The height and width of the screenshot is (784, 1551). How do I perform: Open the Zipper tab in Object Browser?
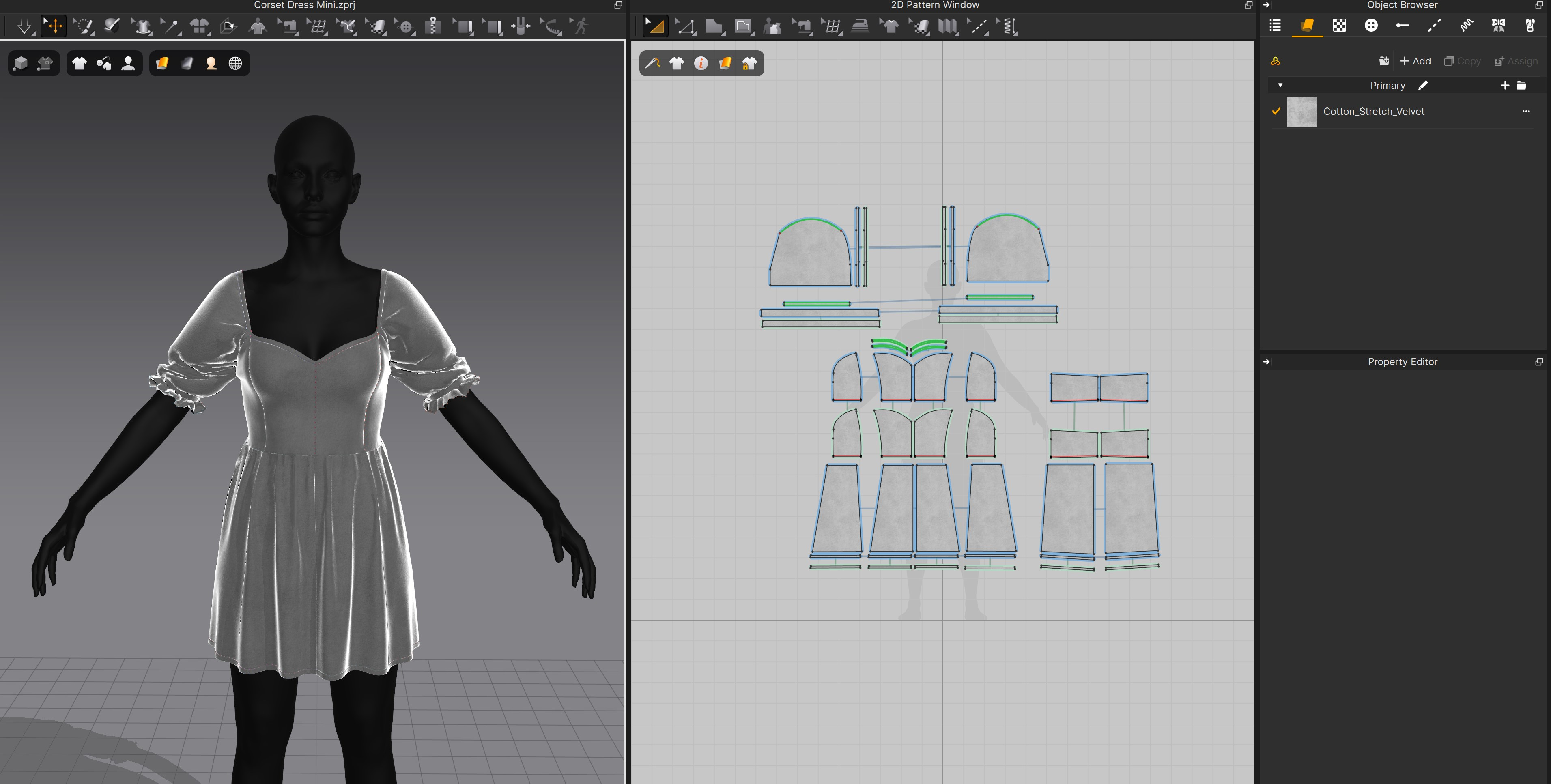[x=1530, y=25]
